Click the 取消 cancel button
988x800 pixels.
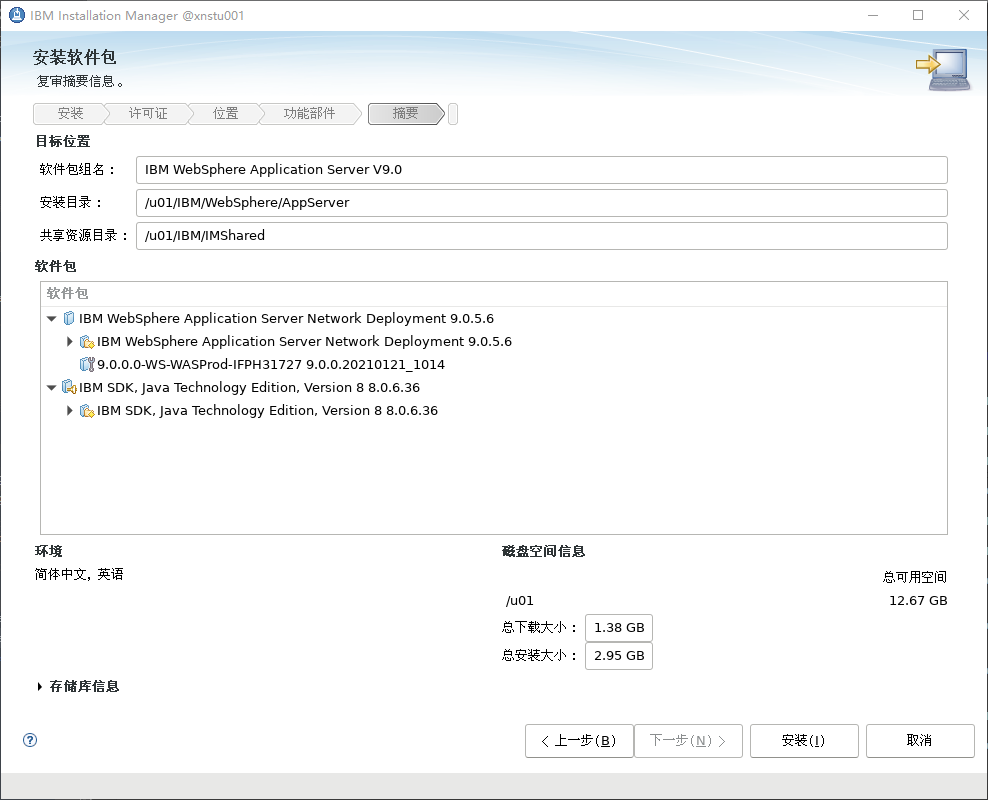point(920,741)
